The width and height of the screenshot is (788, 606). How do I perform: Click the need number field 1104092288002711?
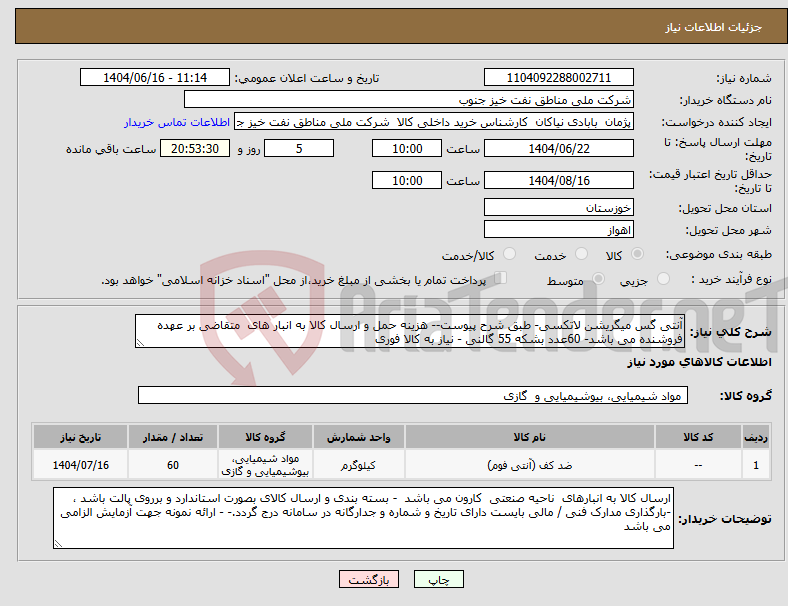point(558,78)
